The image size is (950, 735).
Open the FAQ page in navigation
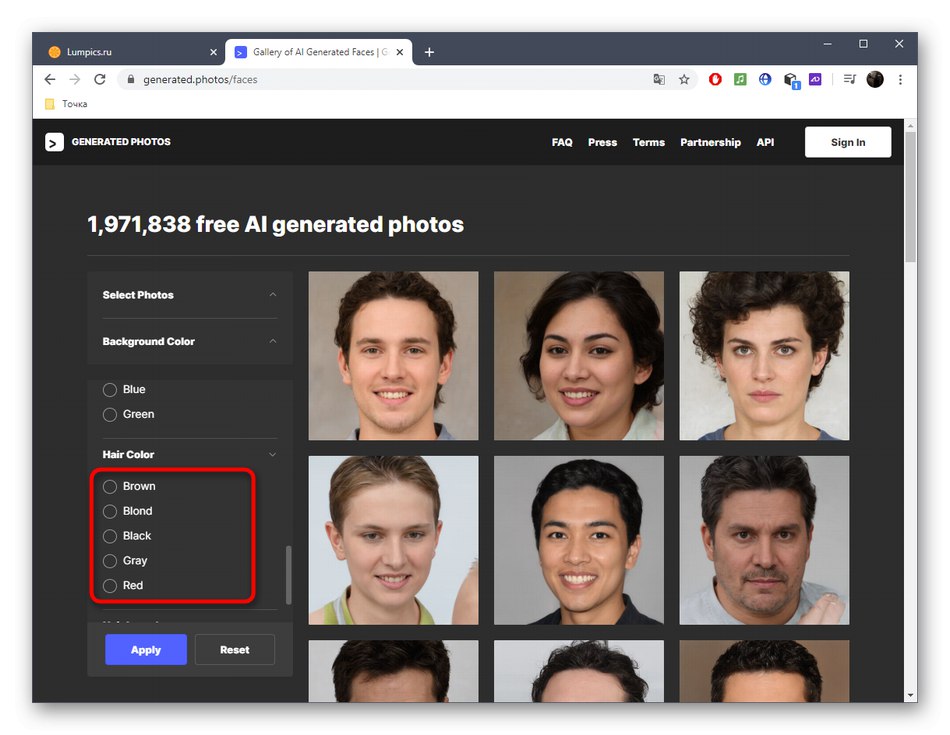(x=562, y=142)
